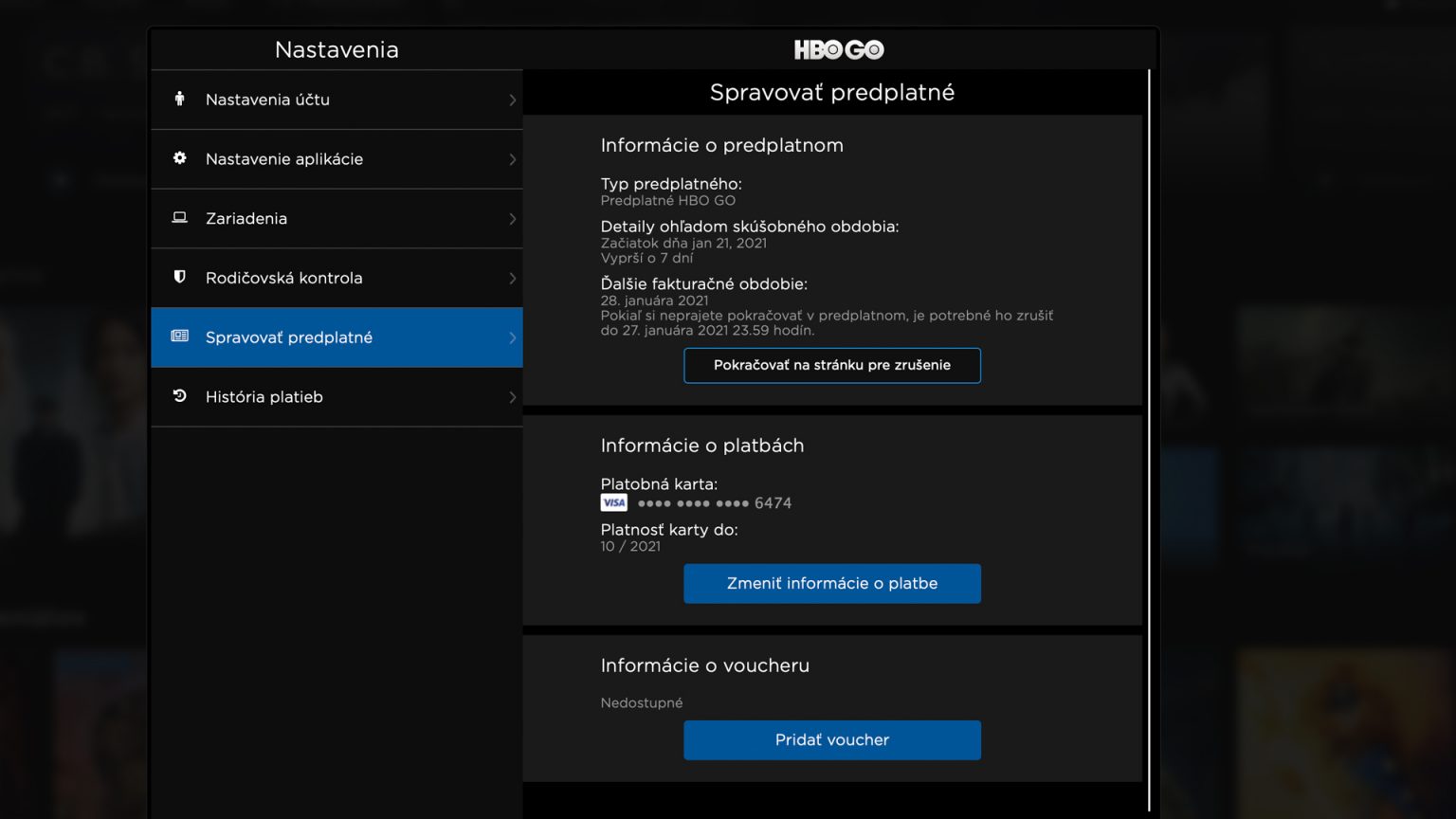Go to Rodičovská kontrola settings
The width and height of the screenshot is (1456, 819).
(337, 278)
